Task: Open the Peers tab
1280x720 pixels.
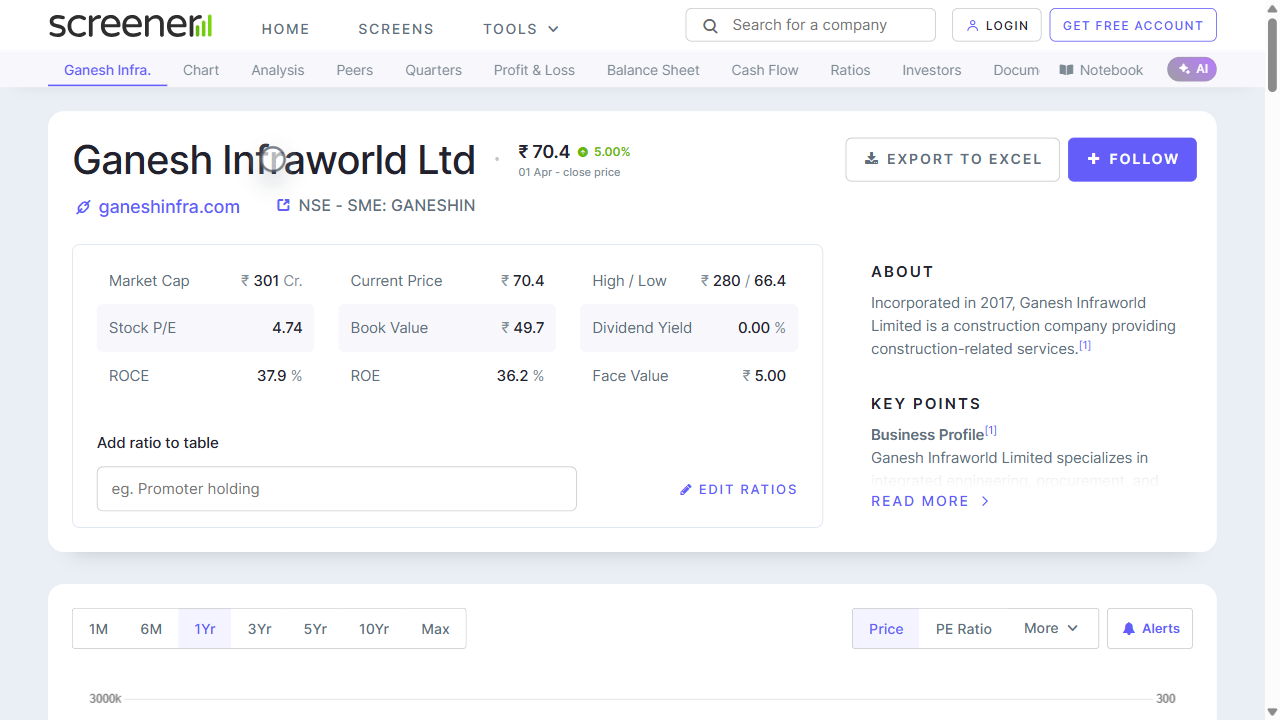Action: (354, 69)
